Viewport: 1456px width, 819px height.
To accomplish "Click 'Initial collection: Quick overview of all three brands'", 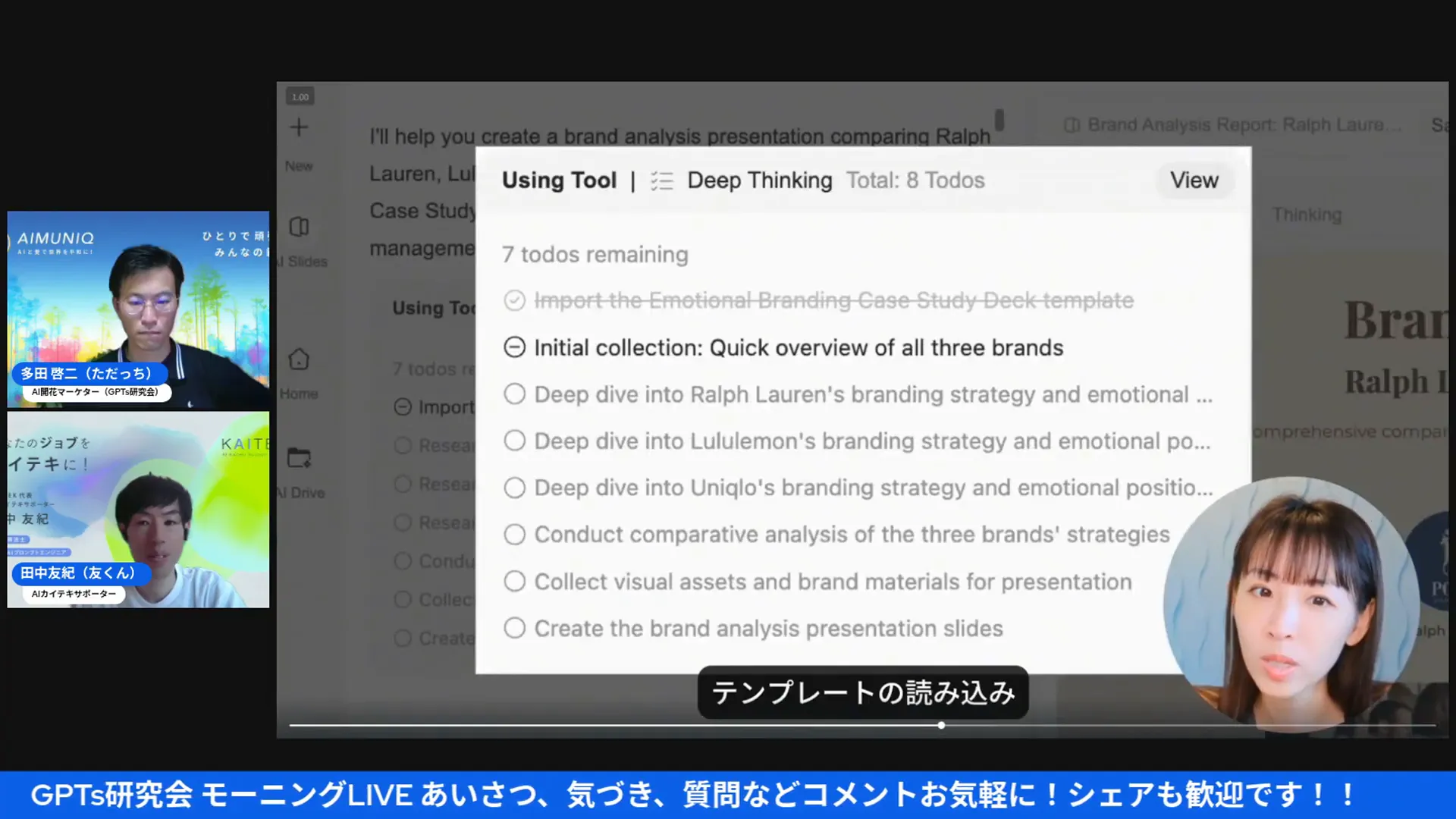I will click(x=799, y=347).
